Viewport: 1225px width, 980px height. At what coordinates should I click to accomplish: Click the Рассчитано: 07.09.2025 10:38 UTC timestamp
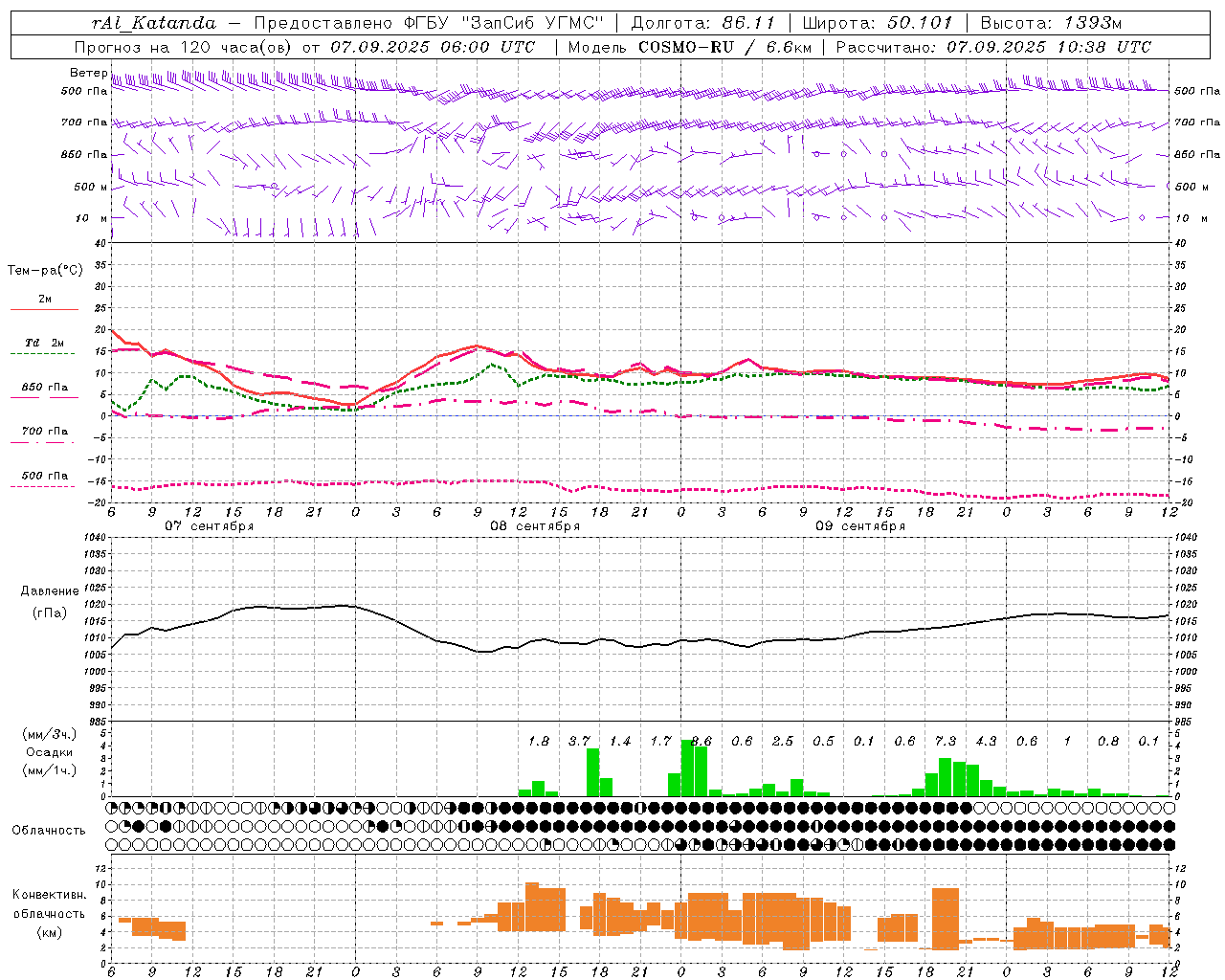point(993,47)
